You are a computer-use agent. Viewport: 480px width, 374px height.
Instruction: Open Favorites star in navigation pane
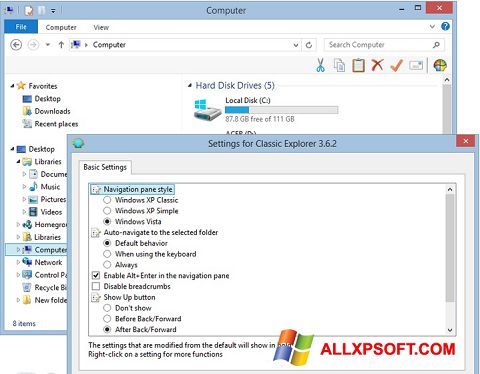(x=21, y=86)
